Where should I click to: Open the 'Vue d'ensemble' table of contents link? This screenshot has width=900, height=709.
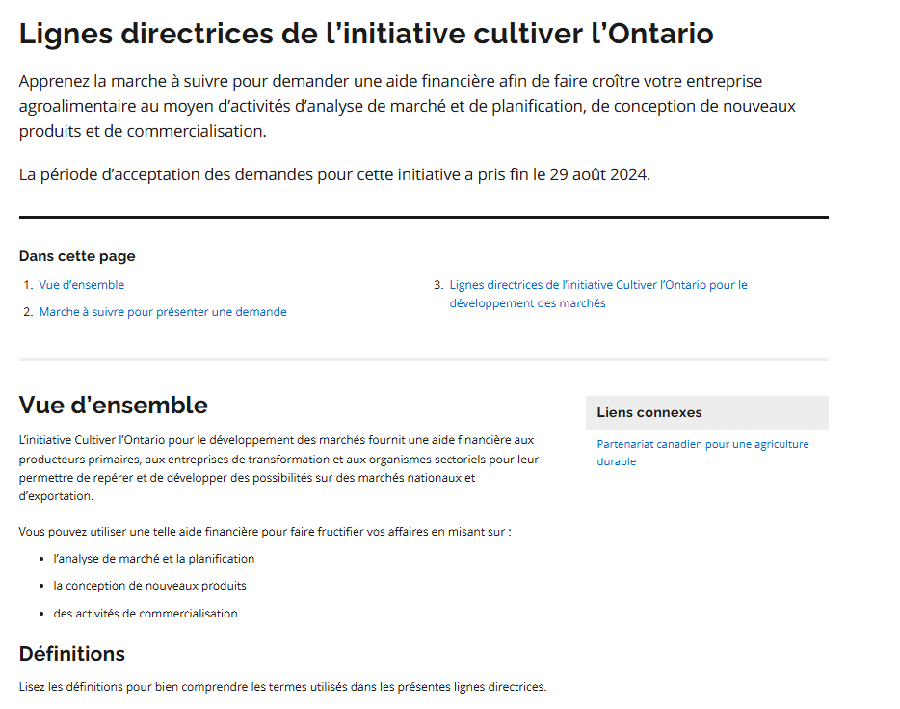point(81,285)
